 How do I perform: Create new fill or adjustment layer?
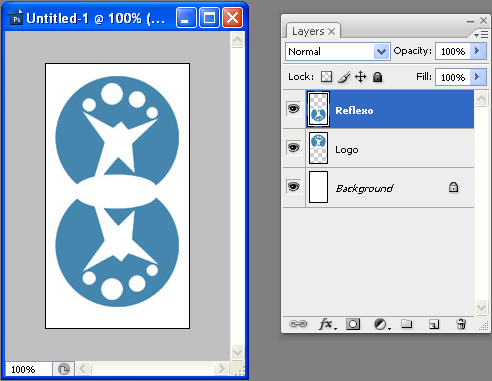(381, 324)
